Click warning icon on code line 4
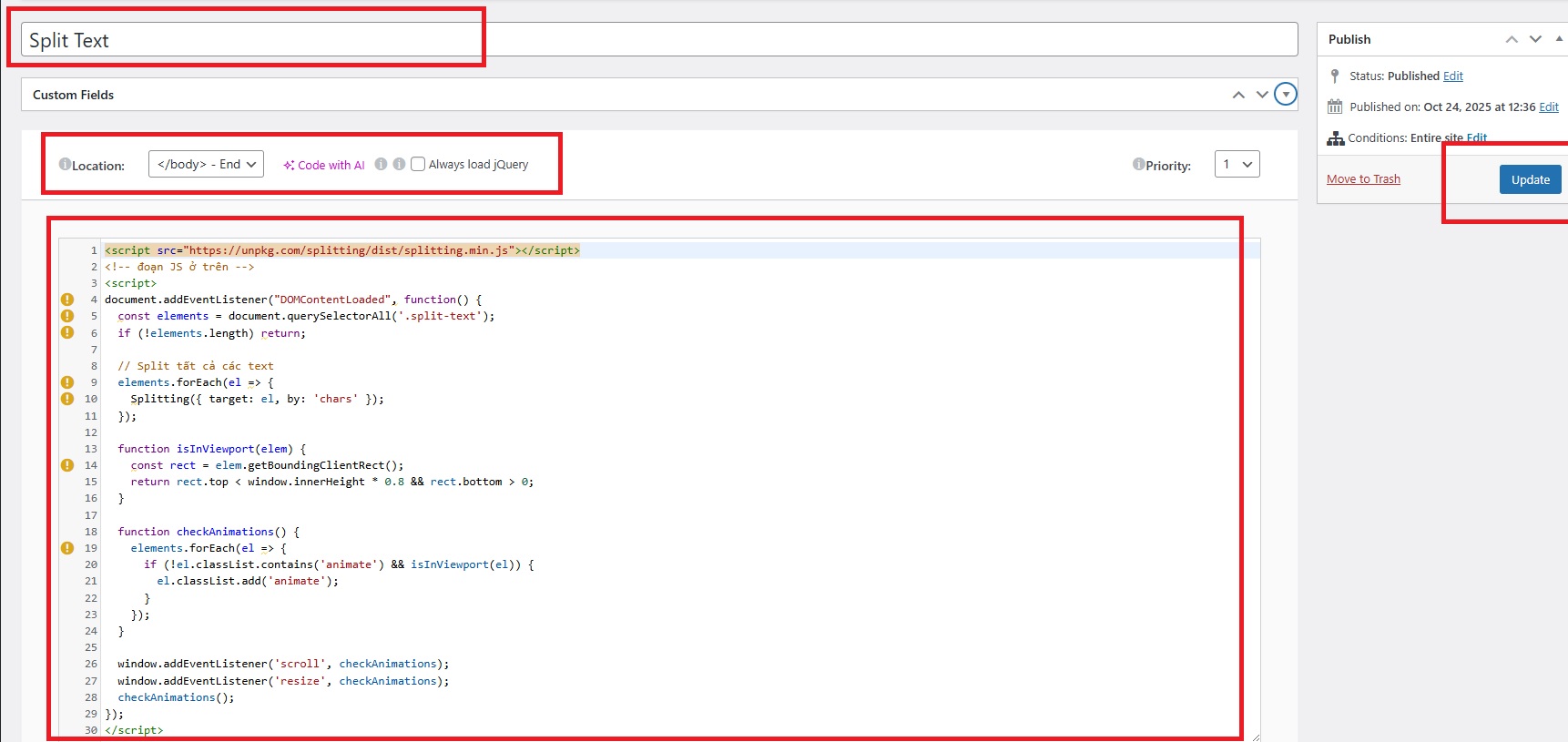Image resolution: width=1568 pixels, height=742 pixels. click(x=67, y=300)
